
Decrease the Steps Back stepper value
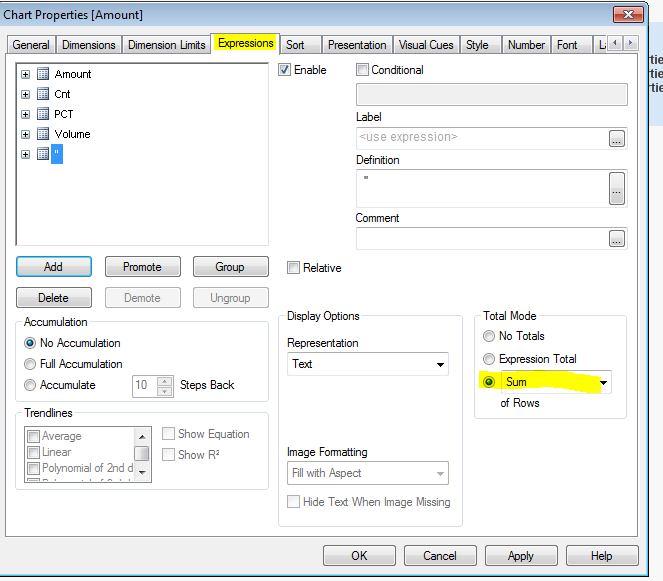(x=164, y=392)
